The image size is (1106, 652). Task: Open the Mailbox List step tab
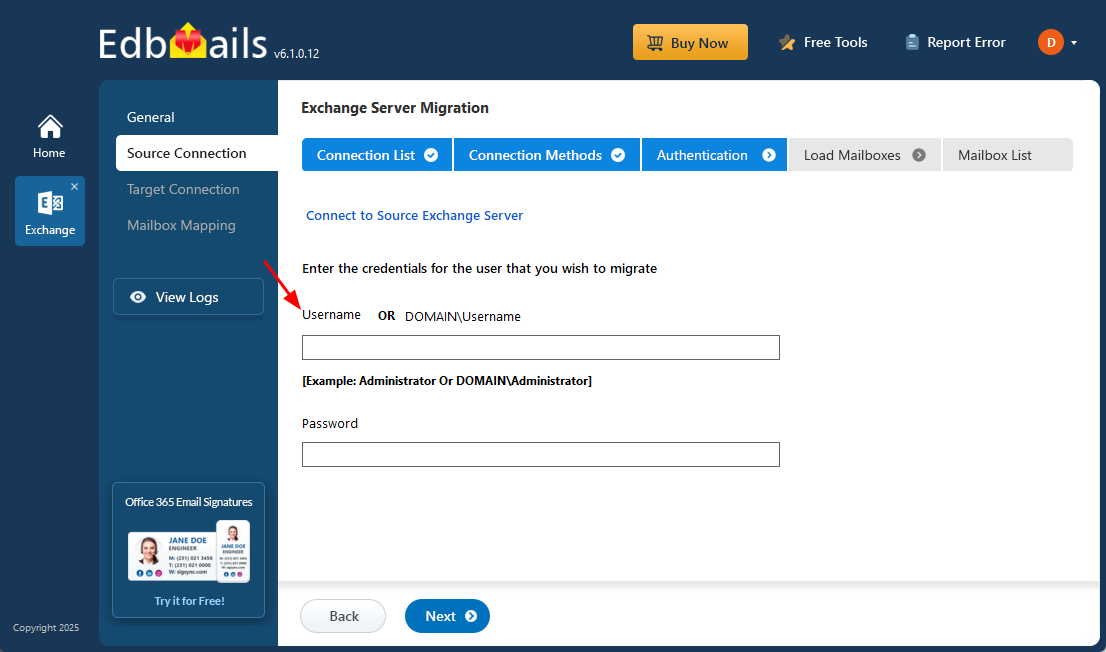tap(1007, 155)
